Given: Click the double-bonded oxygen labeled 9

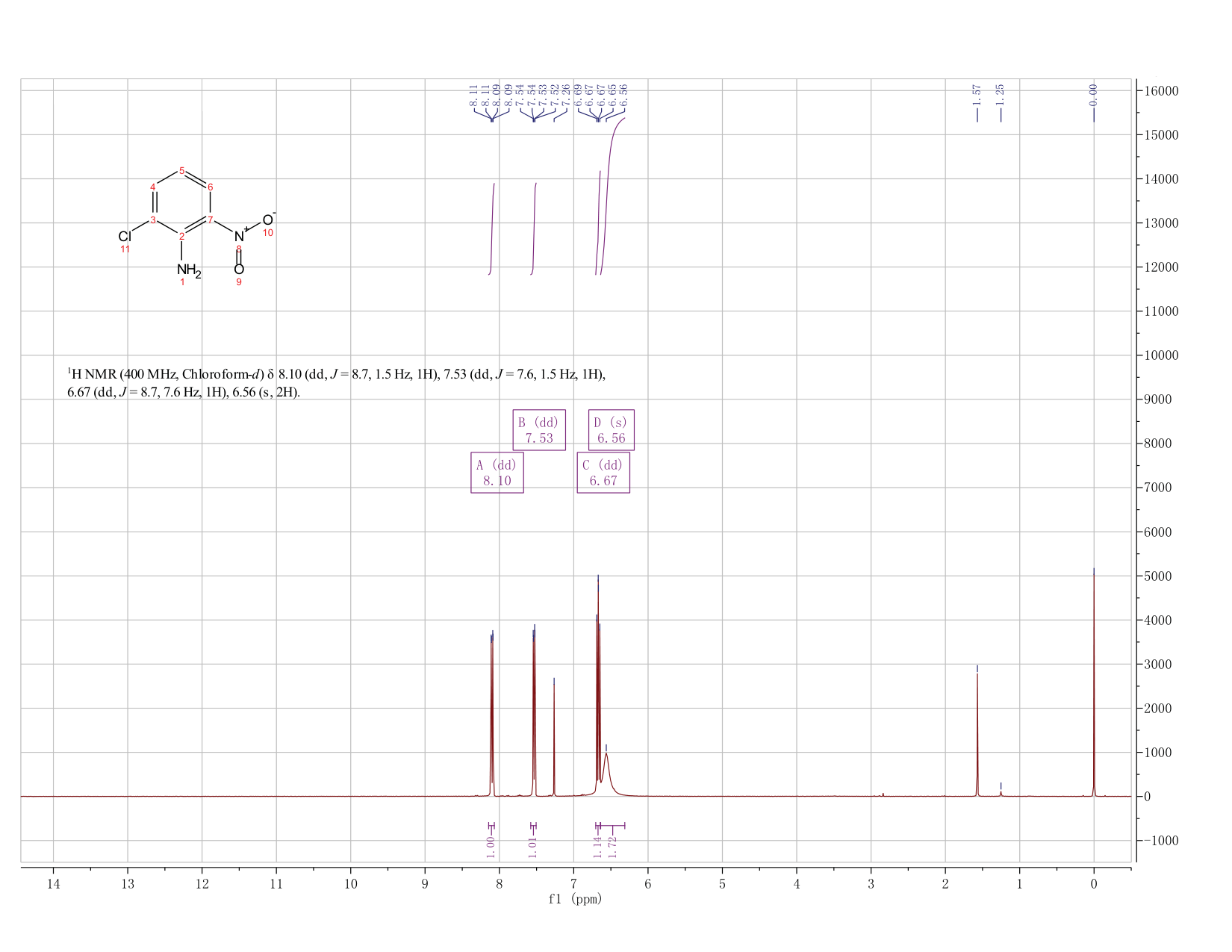Looking at the screenshot, I should (x=239, y=270).
